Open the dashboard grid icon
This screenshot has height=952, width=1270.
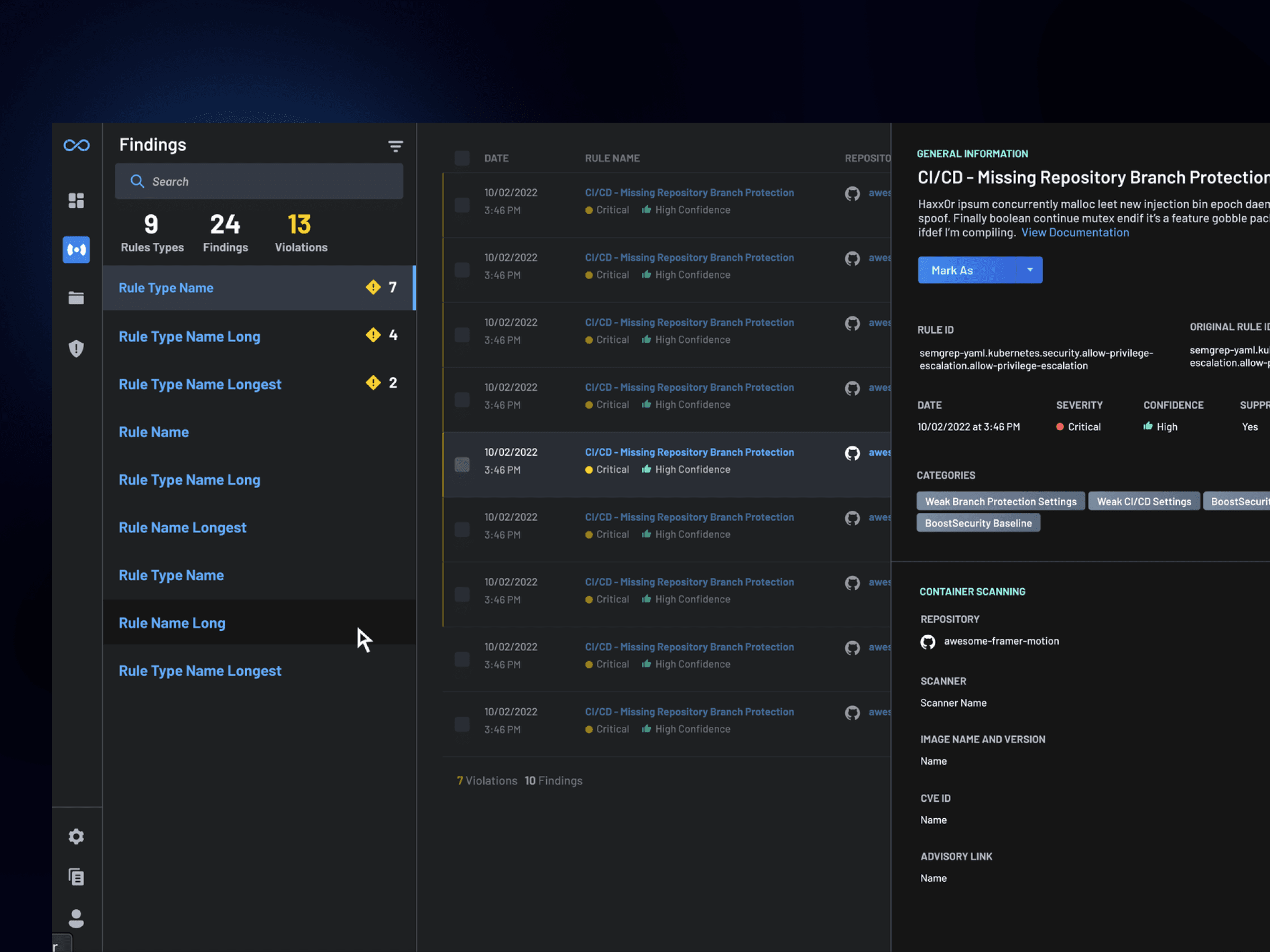coord(76,200)
